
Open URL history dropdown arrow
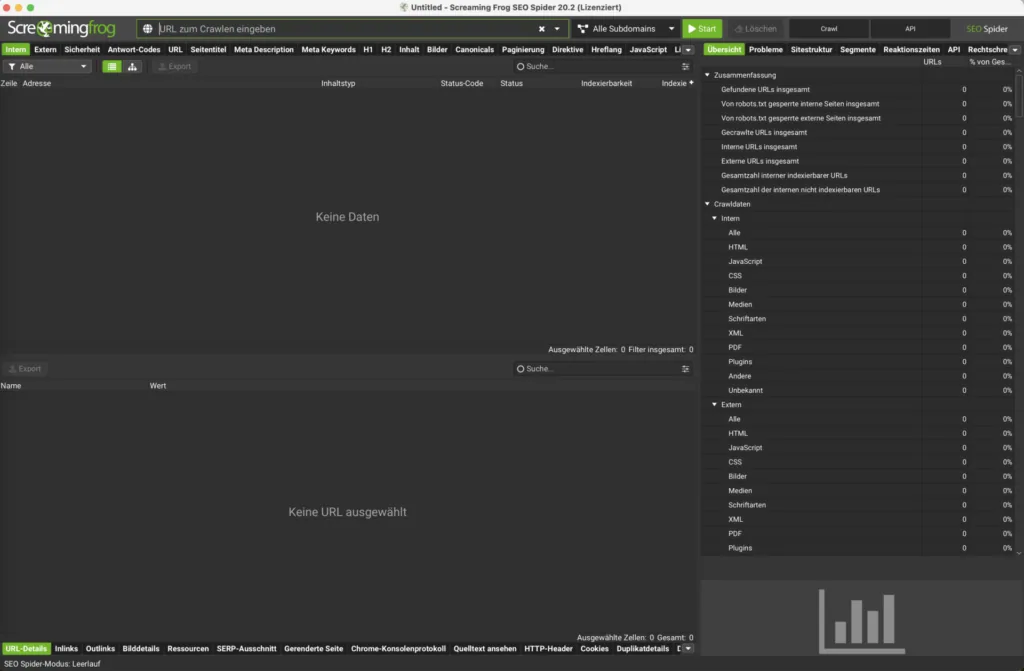point(557,29)
